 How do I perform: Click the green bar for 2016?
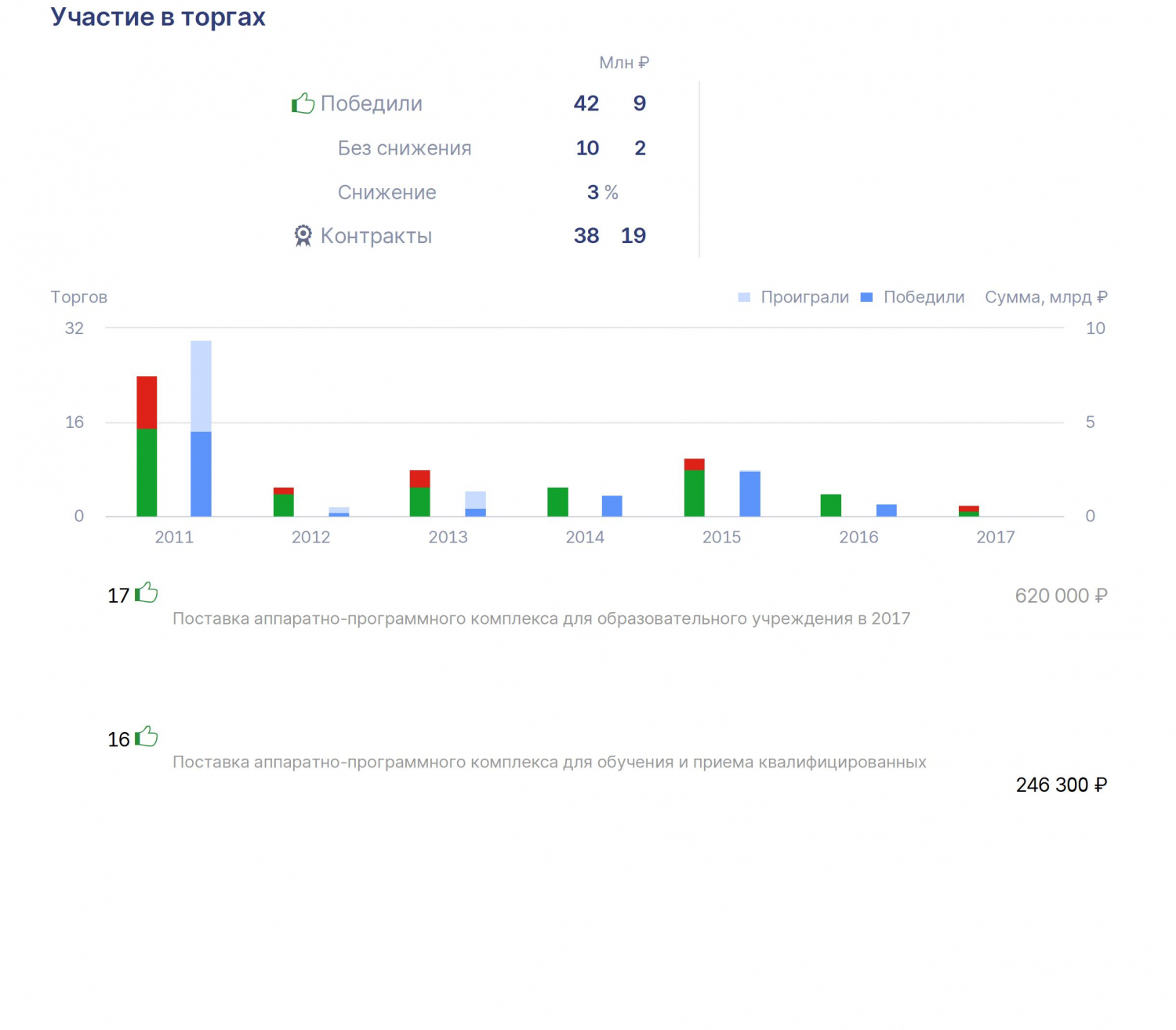(831, 506)
